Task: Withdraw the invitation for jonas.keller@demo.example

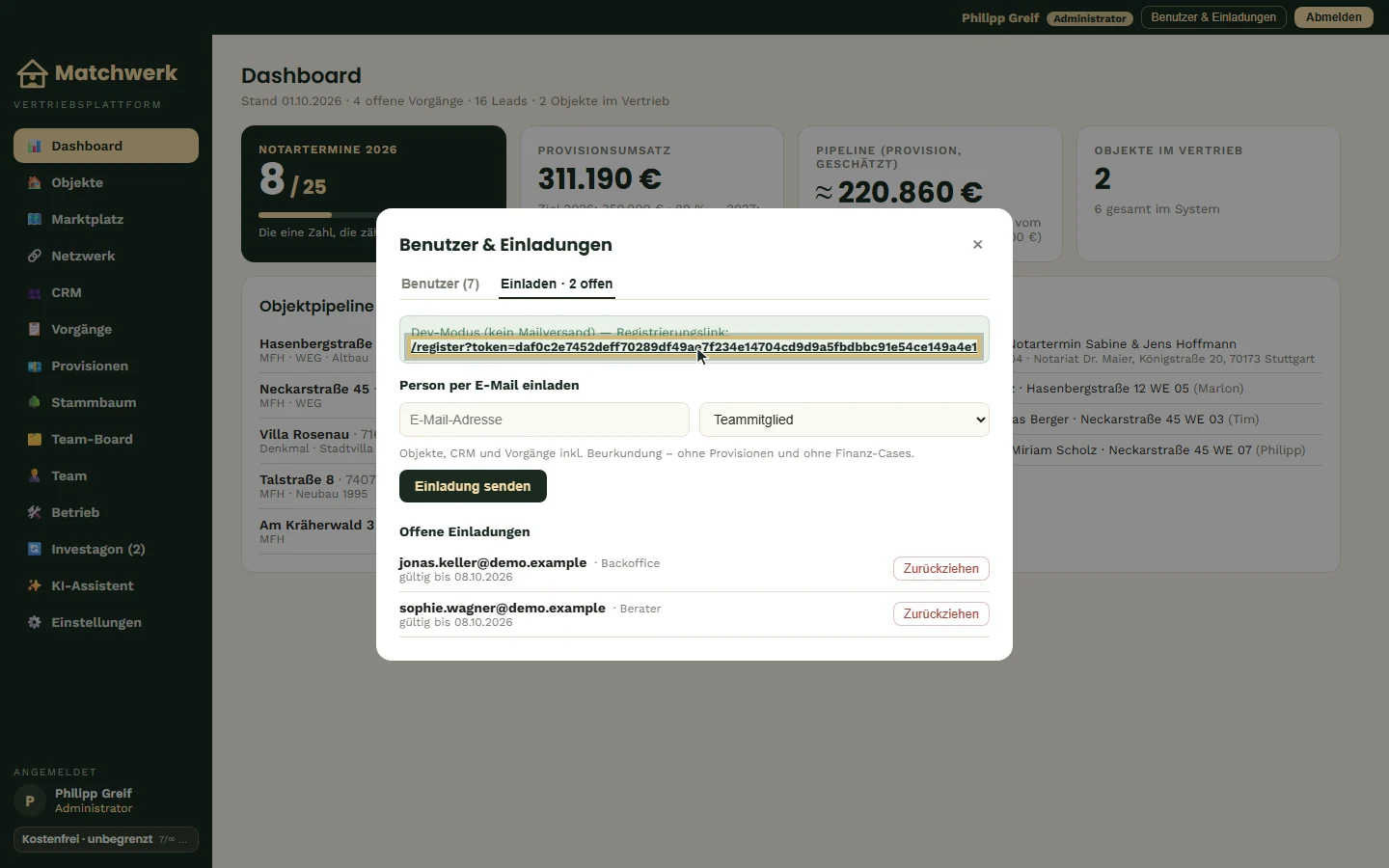Action: coord(941,569)
